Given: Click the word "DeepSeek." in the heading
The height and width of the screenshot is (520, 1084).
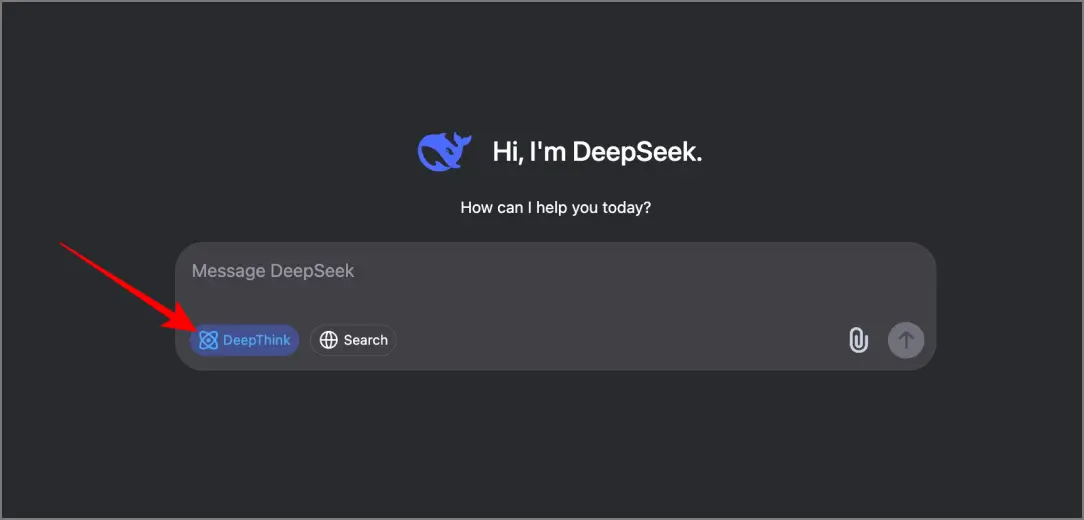Looking at the screenshot, I should pos(637,151).
